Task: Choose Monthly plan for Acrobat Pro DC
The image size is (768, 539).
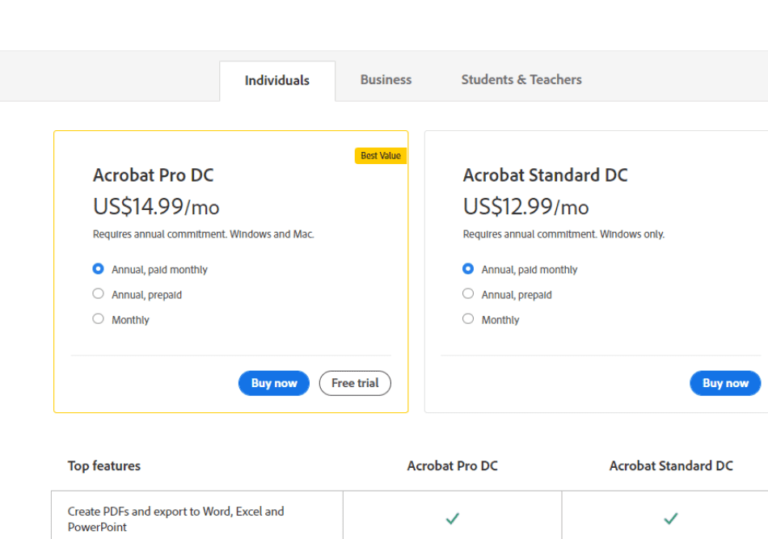Action: coord(98,319)
